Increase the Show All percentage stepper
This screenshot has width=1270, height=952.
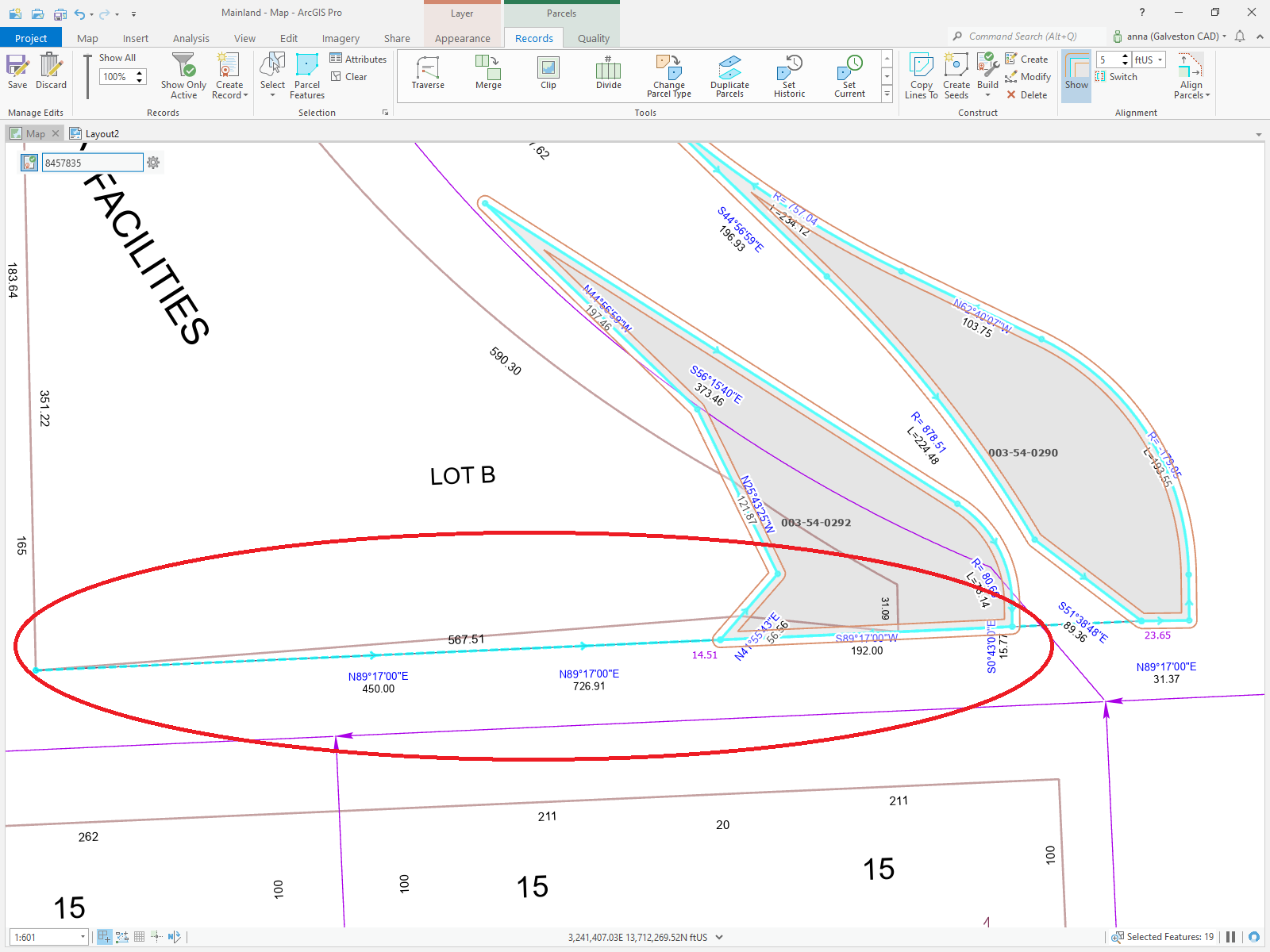[x=140, y=73]
